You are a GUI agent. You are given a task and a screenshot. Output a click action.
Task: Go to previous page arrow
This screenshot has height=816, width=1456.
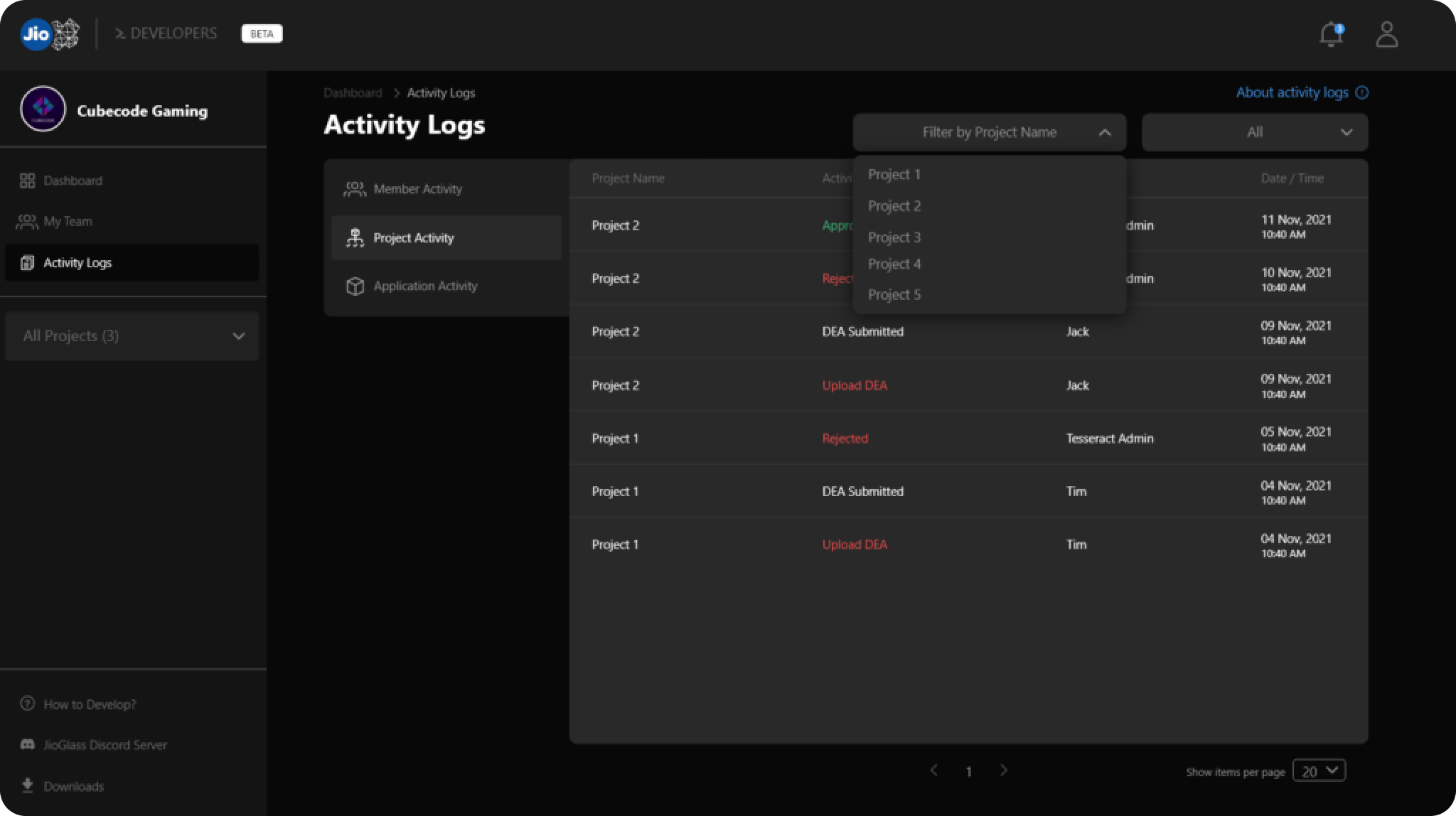pyautogui.click(x=934, y=771)
